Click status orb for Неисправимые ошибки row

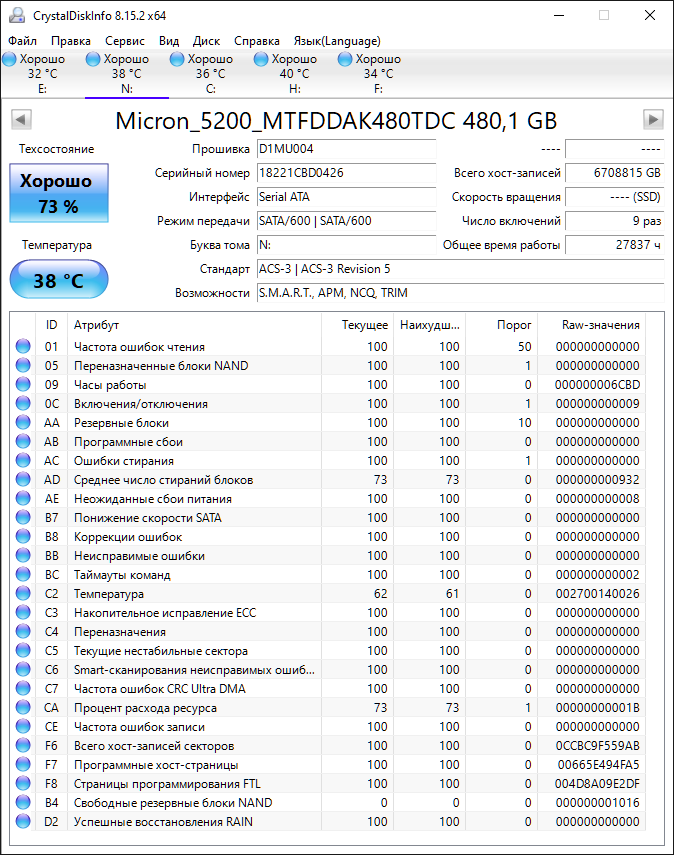tap(23, 555)
